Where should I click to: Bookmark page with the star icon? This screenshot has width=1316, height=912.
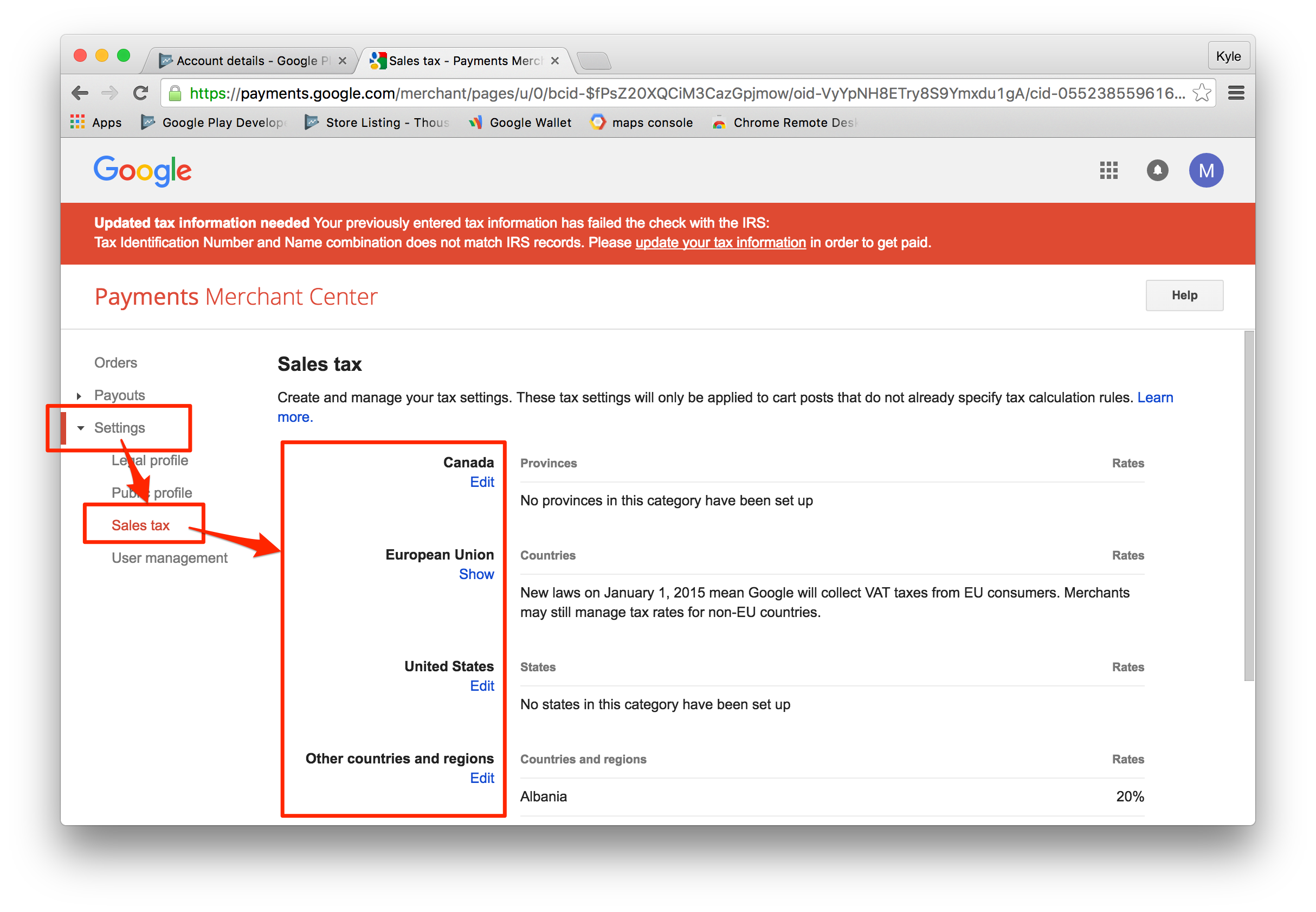click(1202, 93)
